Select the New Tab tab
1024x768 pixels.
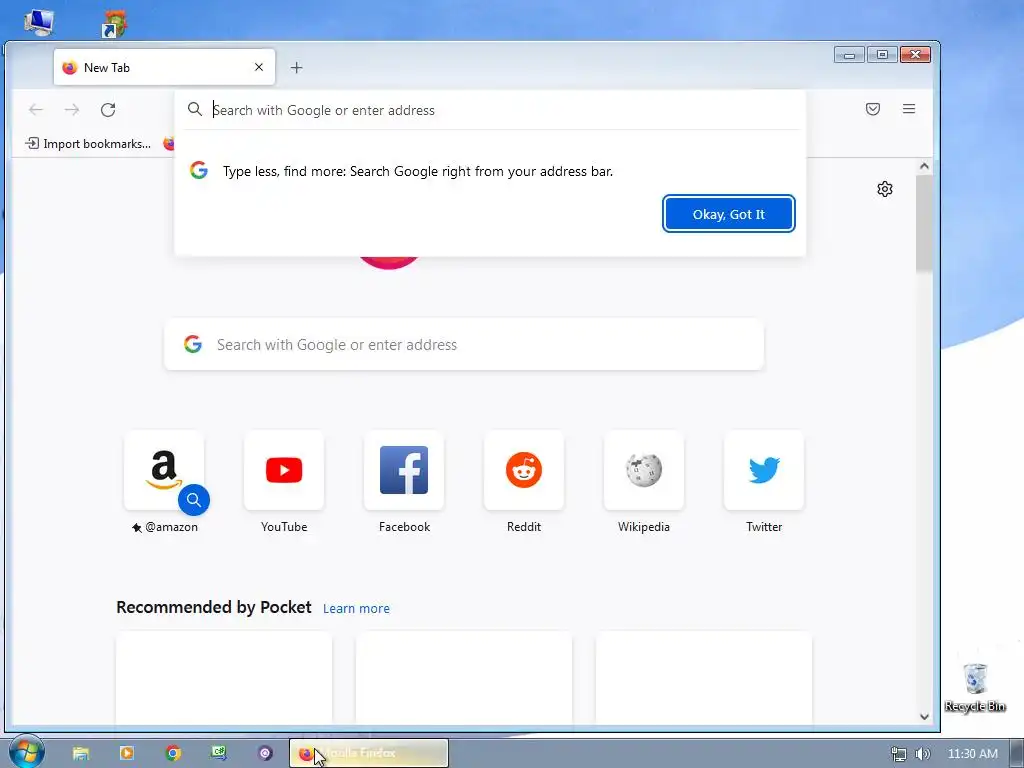[165, 67]
